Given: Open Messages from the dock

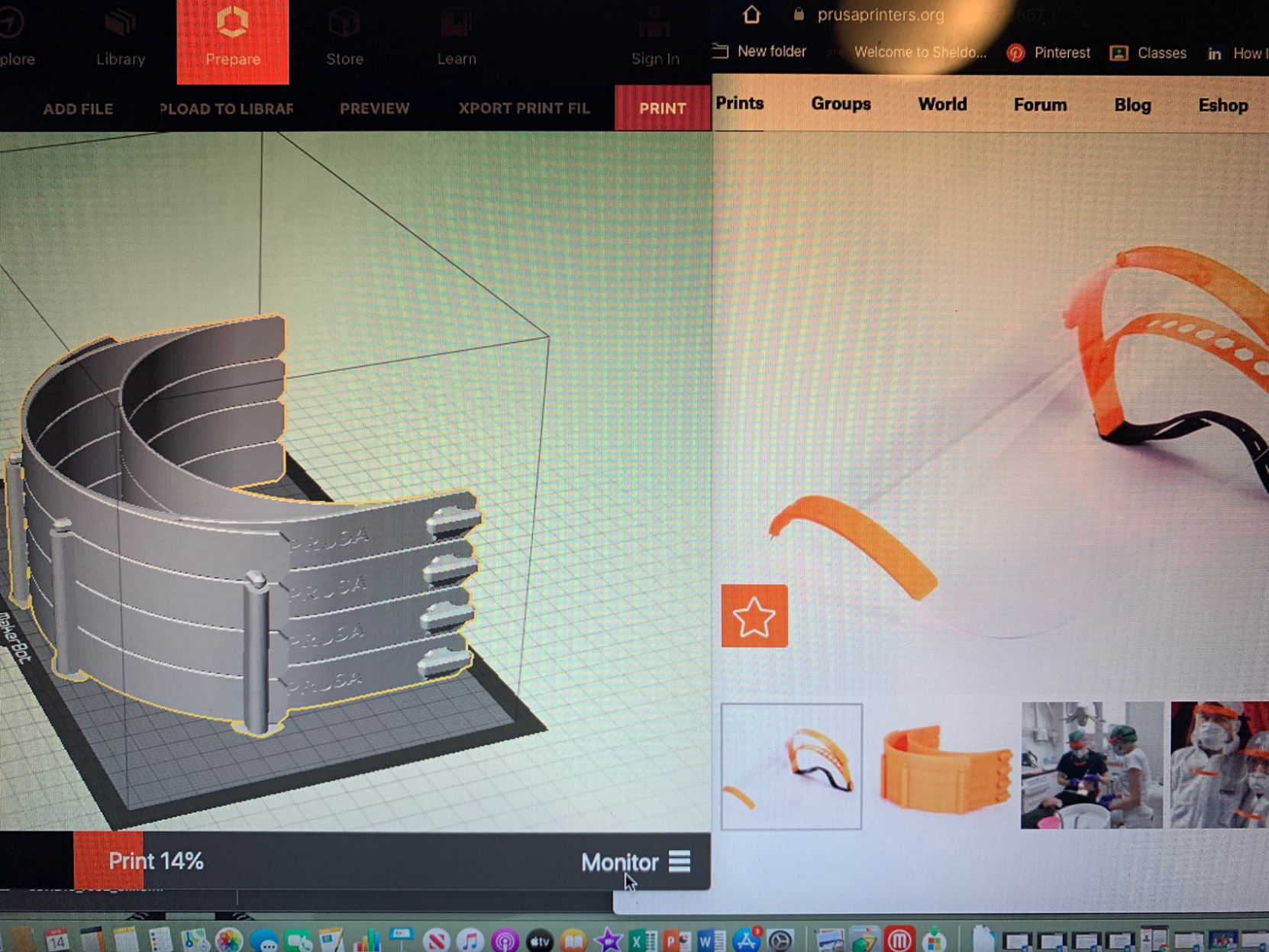Looking at the screenshot, I should click(264, 940).
